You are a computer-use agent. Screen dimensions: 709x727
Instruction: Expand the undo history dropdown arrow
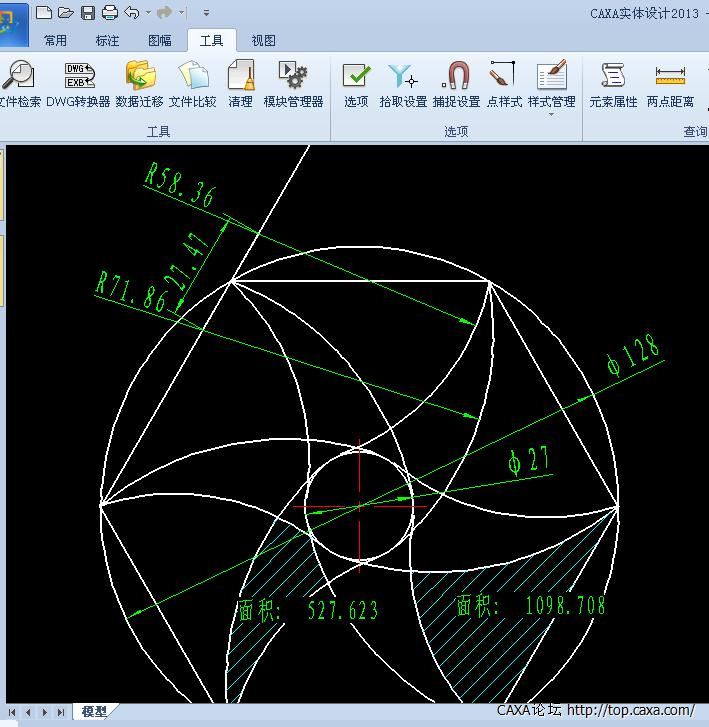click(x=148, y=13)
